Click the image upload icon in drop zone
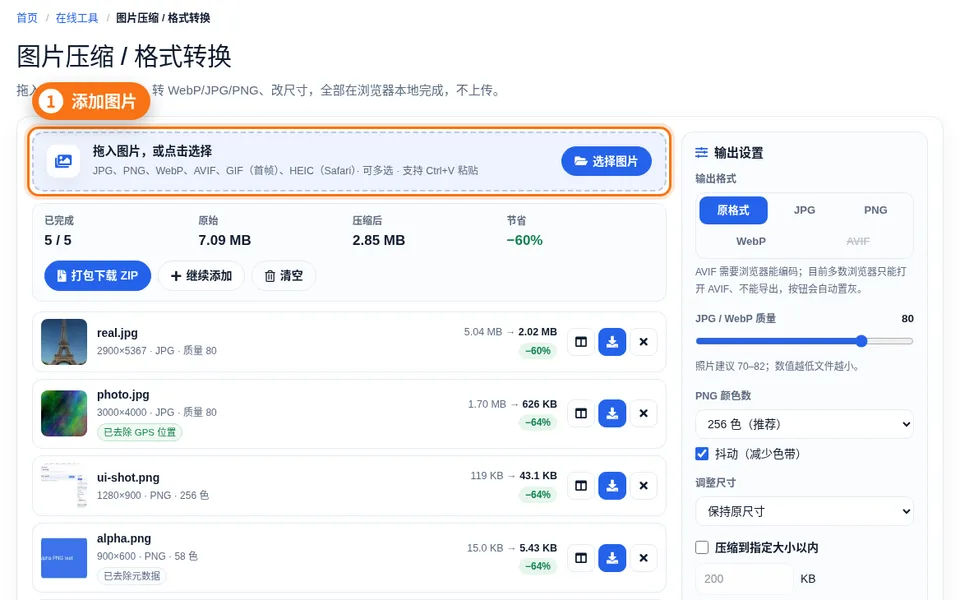The width and height of the screenshot is (960, 600). (64, 161)
